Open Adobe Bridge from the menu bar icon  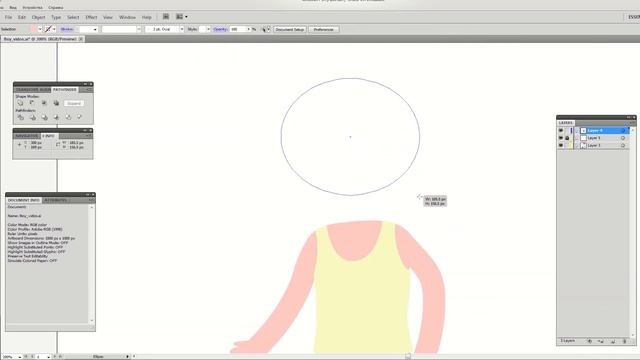[x=166, y=17]
